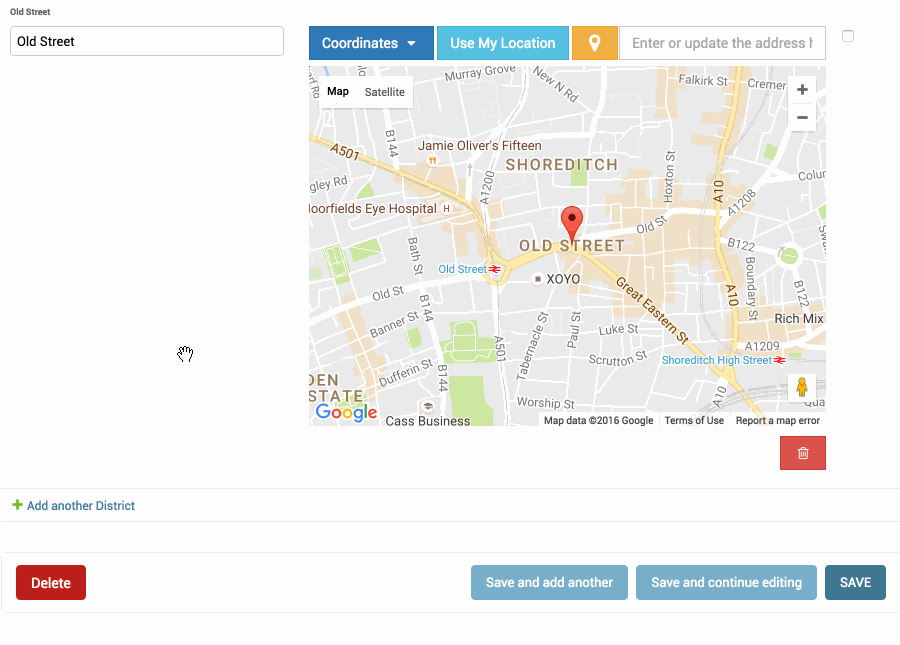The image size is (900, 645).
Task: Click the SAVE button
Action: tap(855, 582)
